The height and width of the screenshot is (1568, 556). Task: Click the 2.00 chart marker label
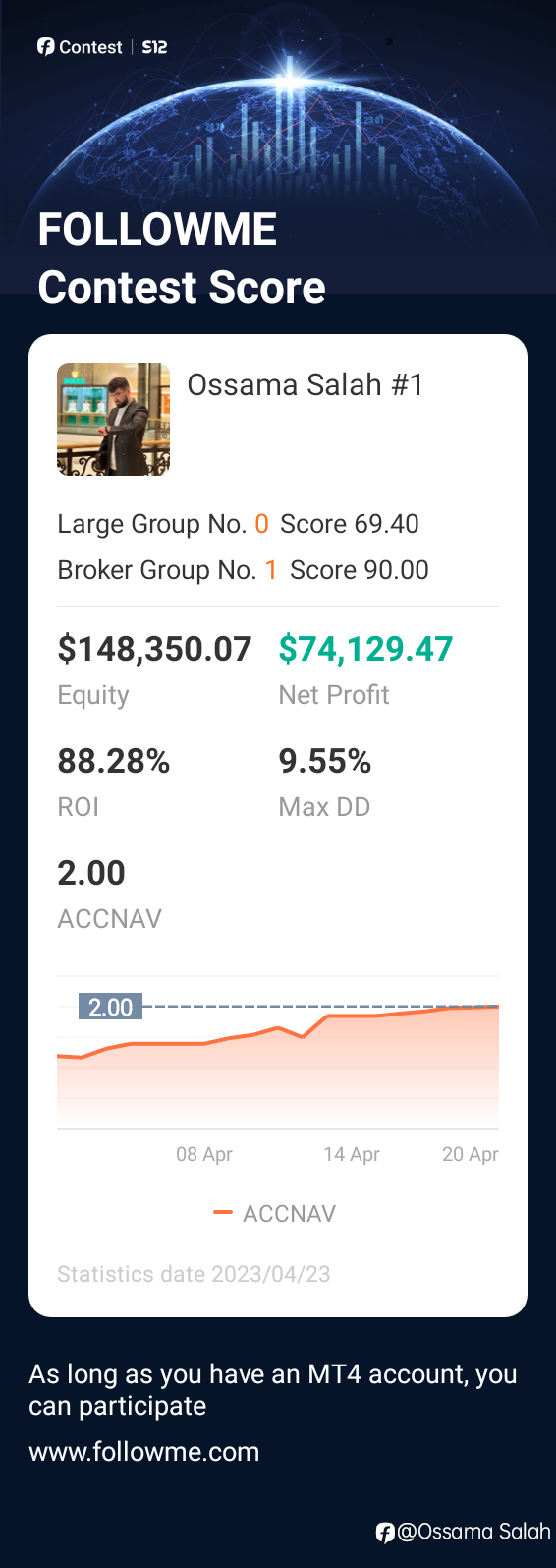tap(110, 1007)
